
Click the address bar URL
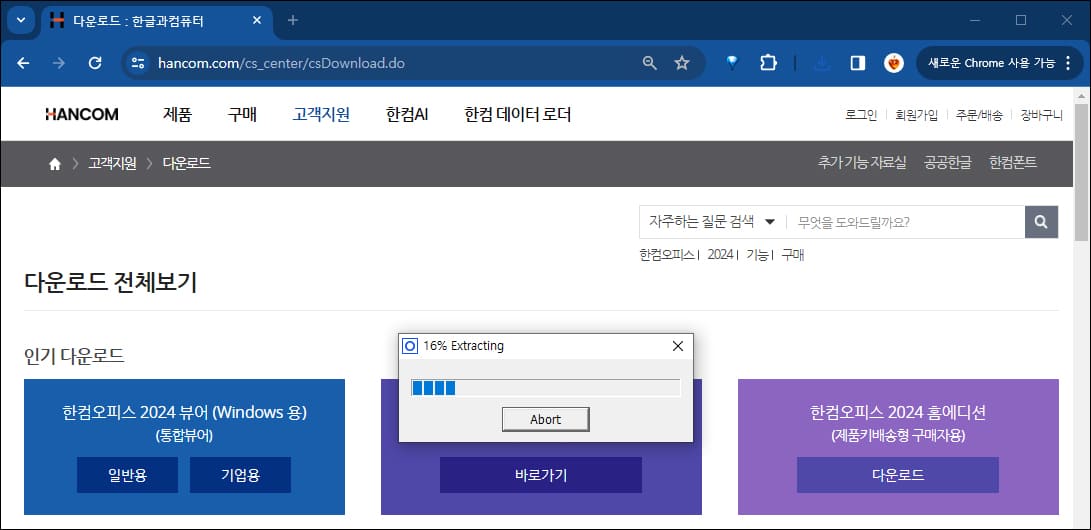point(281,63)
